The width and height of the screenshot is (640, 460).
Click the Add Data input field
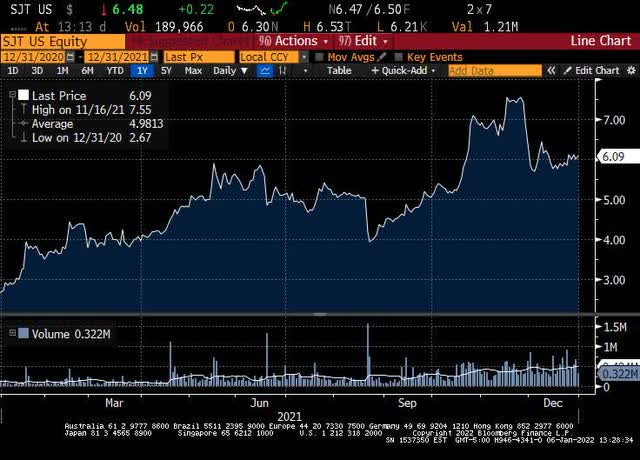(495, 71)
